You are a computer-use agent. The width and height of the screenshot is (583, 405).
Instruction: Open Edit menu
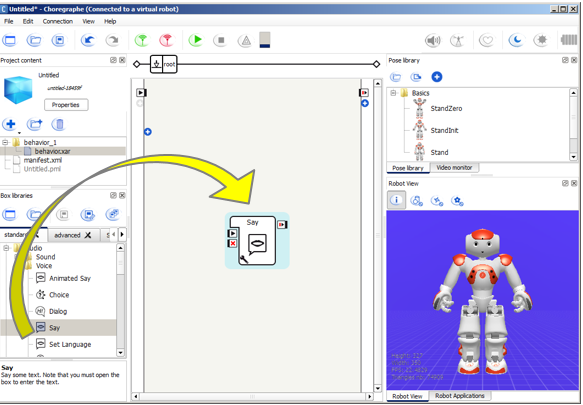pos(28,22)
